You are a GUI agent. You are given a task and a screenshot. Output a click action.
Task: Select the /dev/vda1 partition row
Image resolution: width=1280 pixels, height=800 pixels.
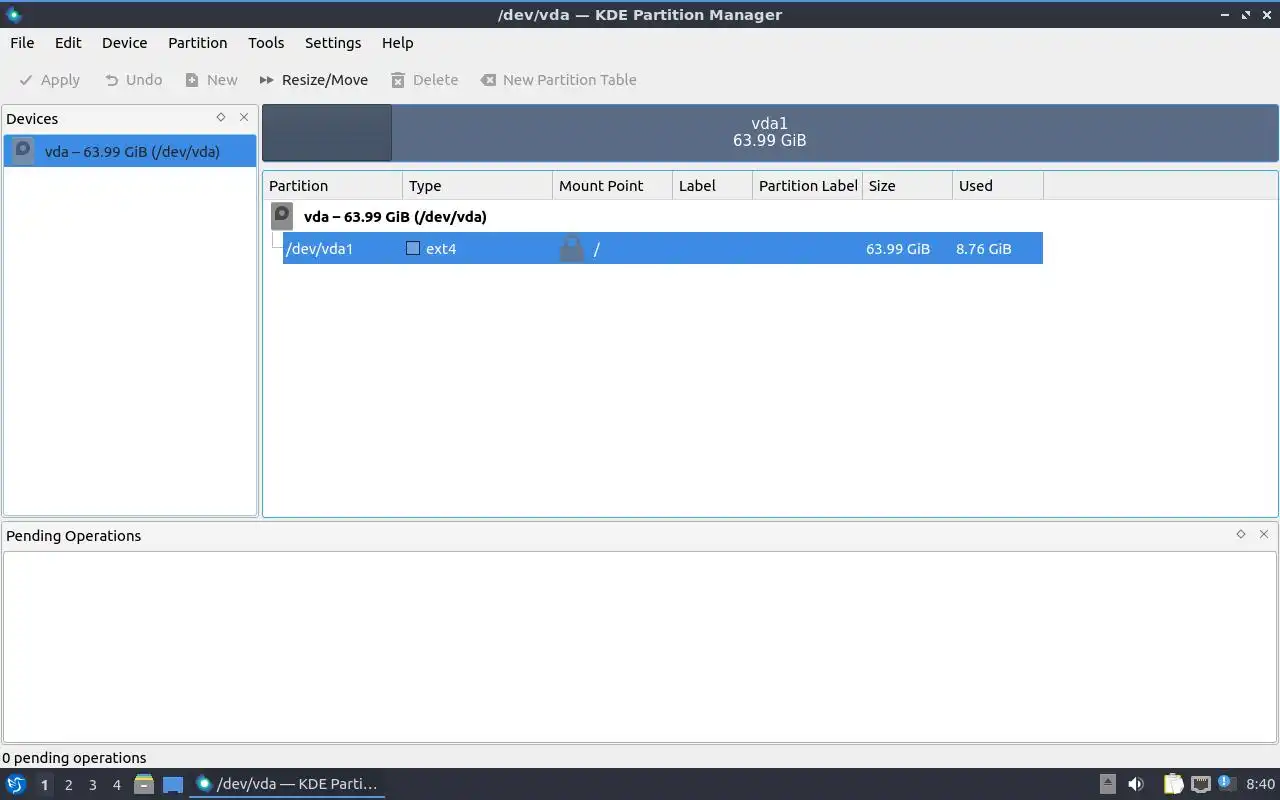(663, 248)
